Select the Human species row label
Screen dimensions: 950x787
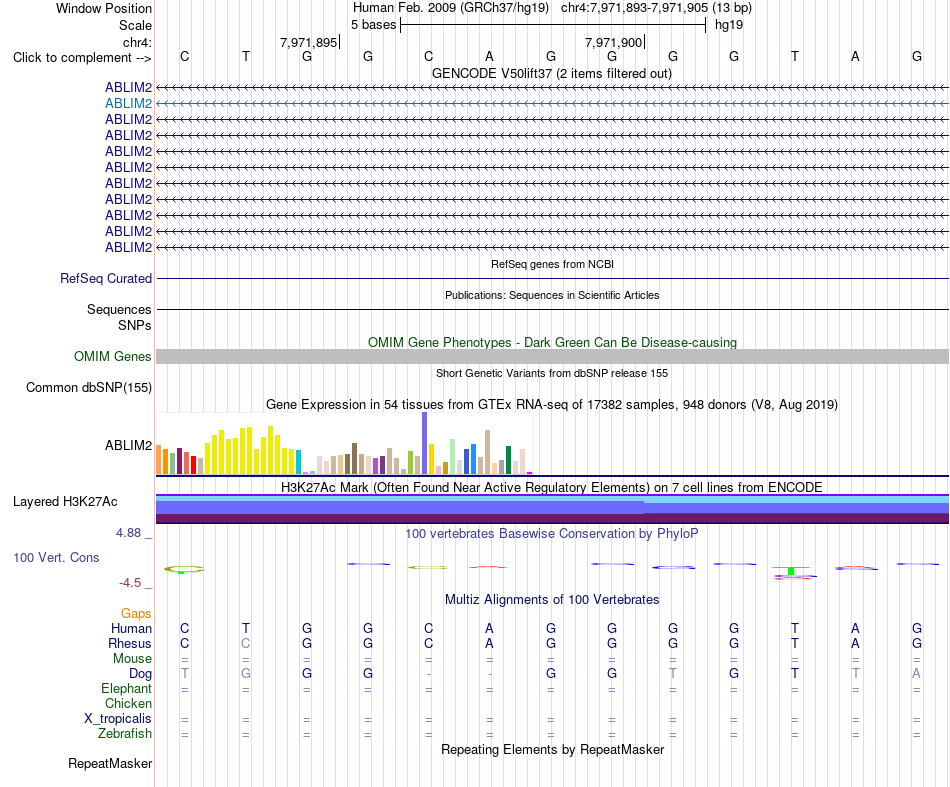point(131,629)
